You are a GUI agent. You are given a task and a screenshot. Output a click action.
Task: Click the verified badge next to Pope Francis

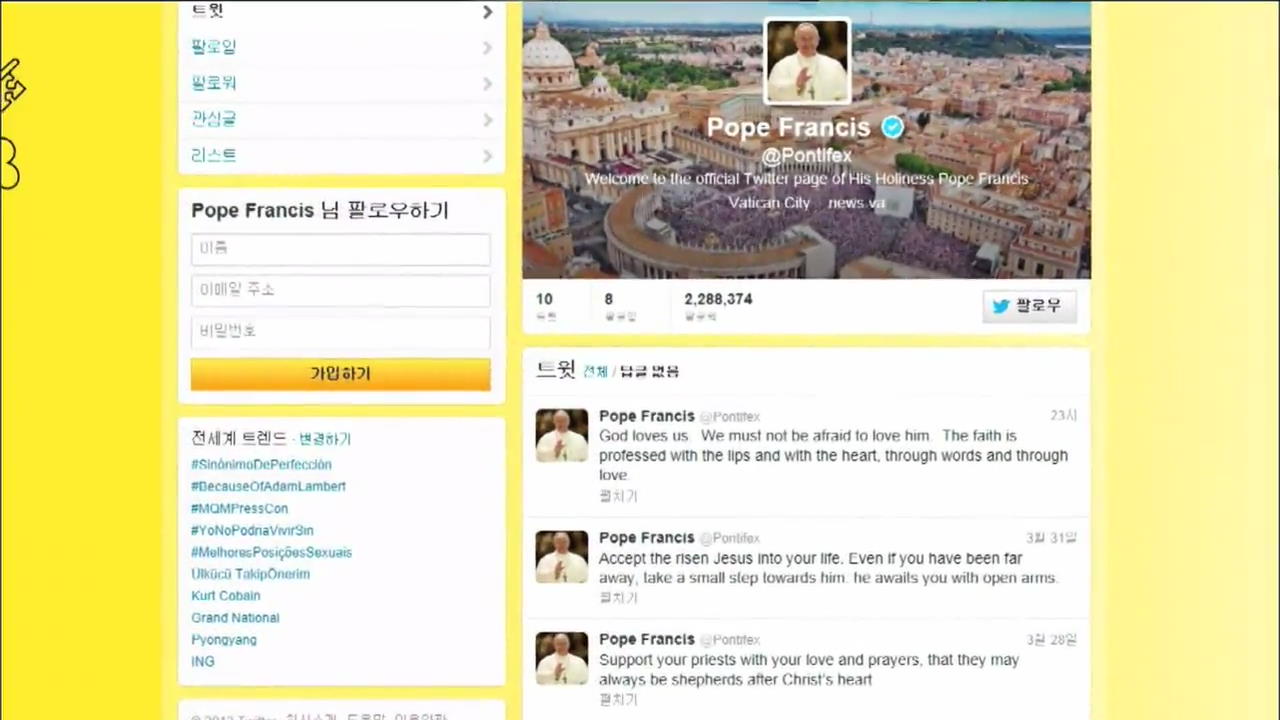pos(892,127)
